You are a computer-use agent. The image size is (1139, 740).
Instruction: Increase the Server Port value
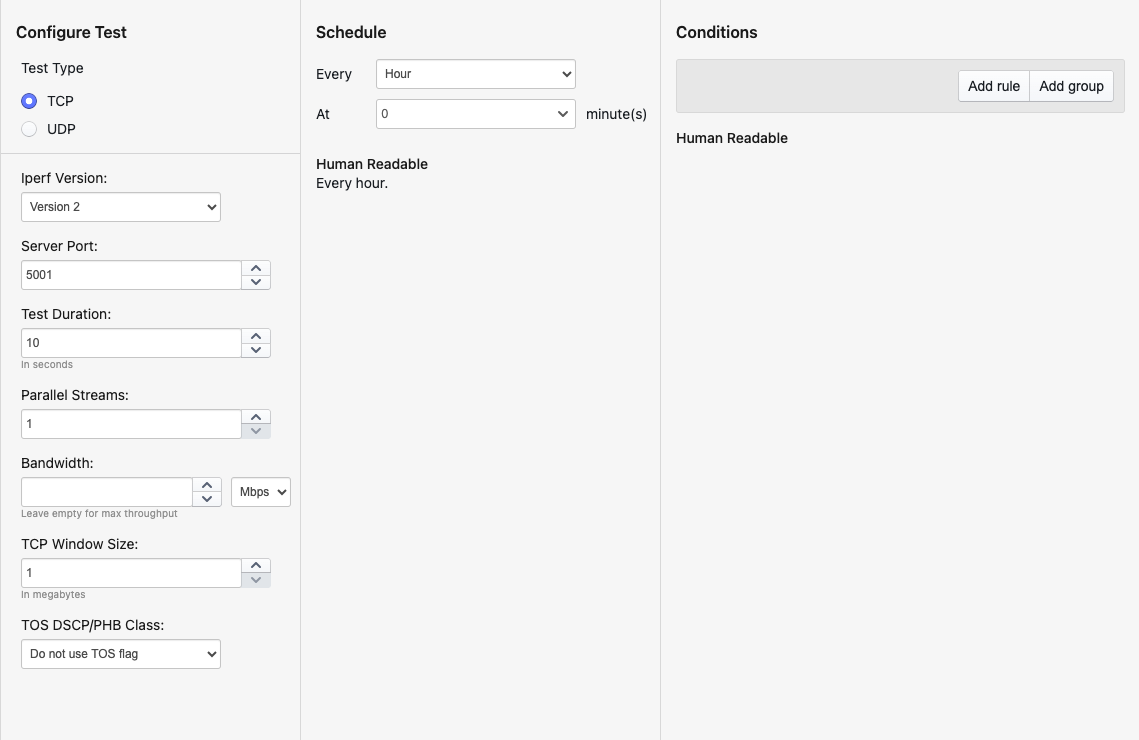coord(256,268)
